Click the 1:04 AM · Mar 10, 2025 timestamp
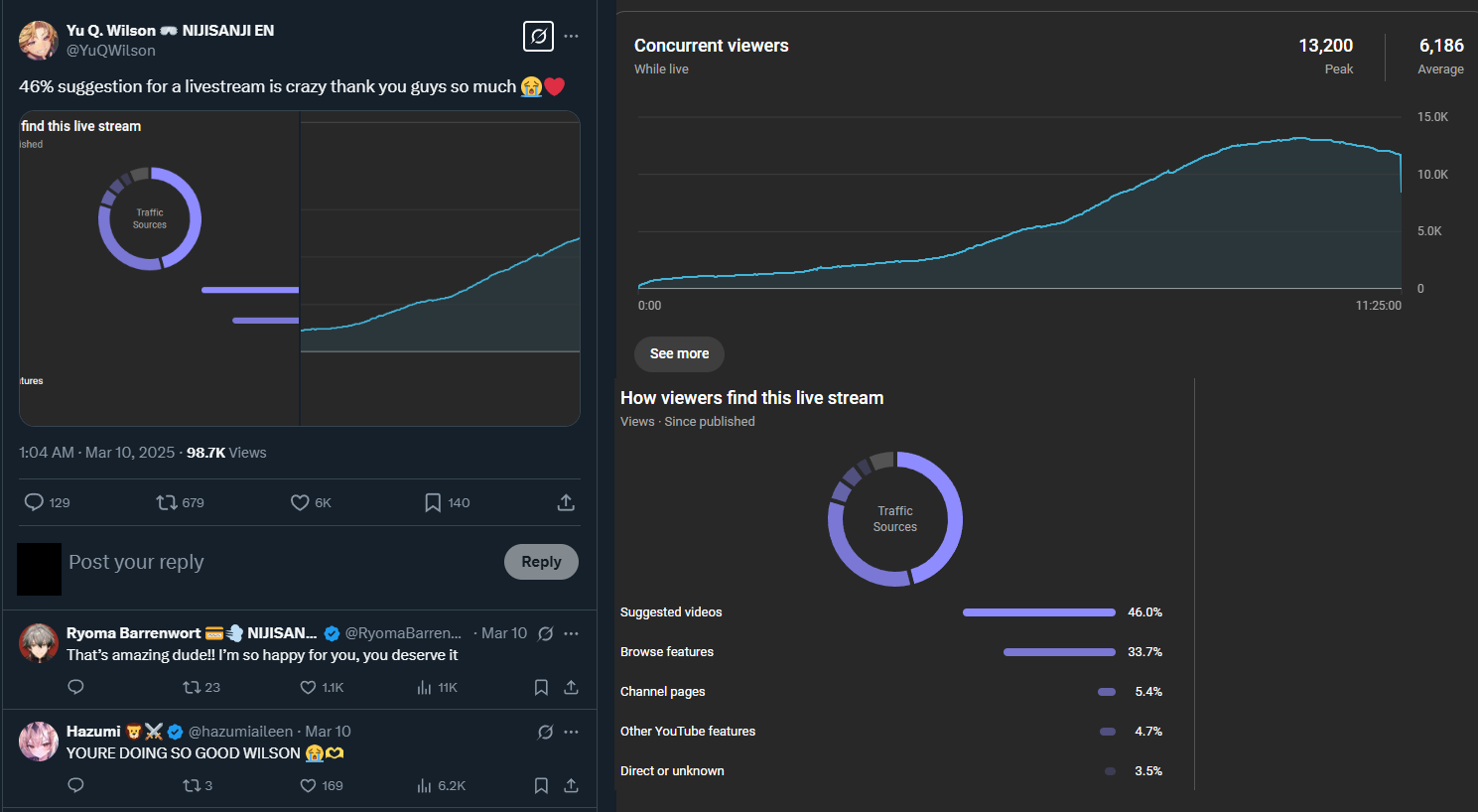1478x812 pixels. click(x=96, y=453)
